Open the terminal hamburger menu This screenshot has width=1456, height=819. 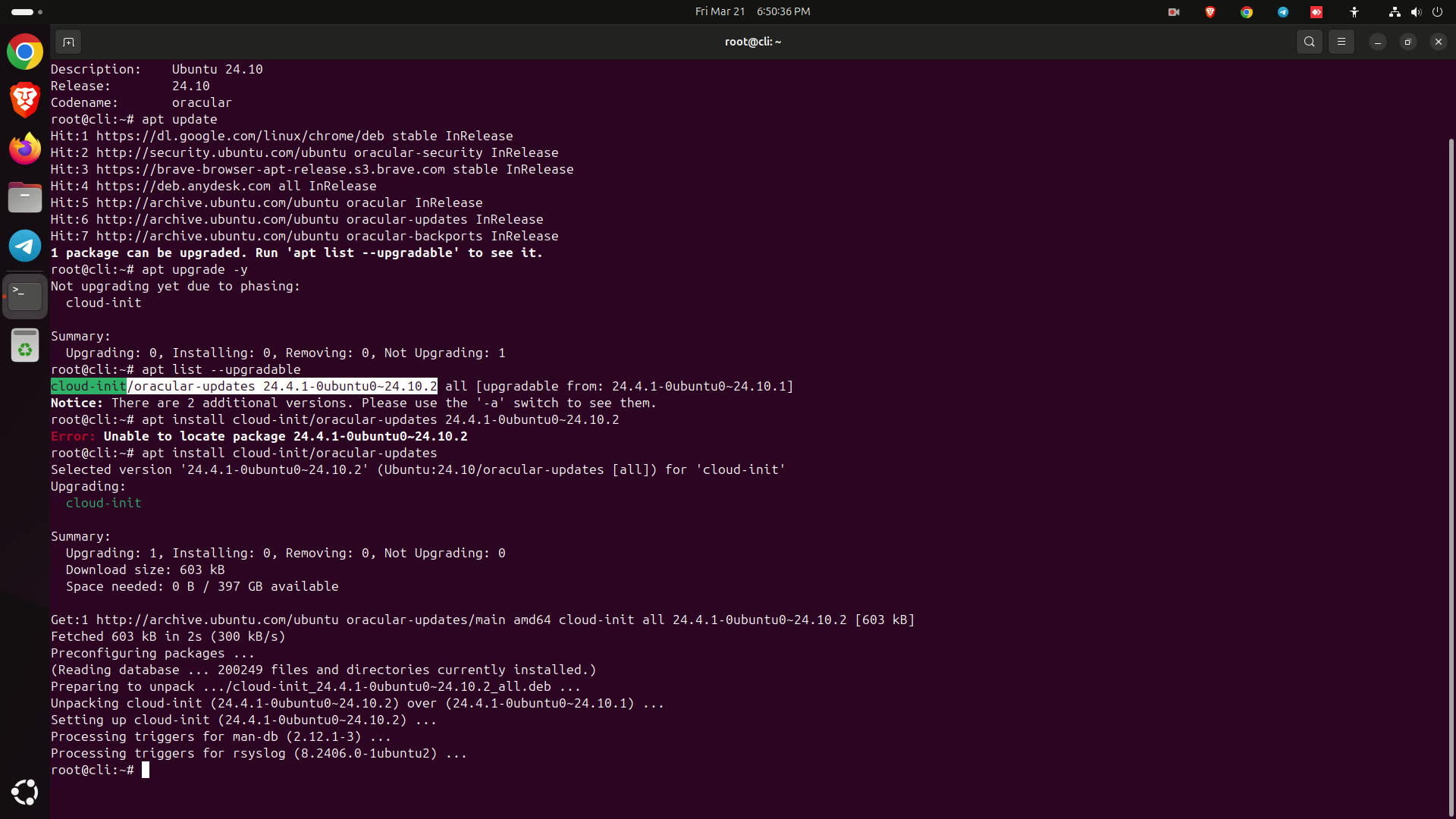[x=1341, y=42]
